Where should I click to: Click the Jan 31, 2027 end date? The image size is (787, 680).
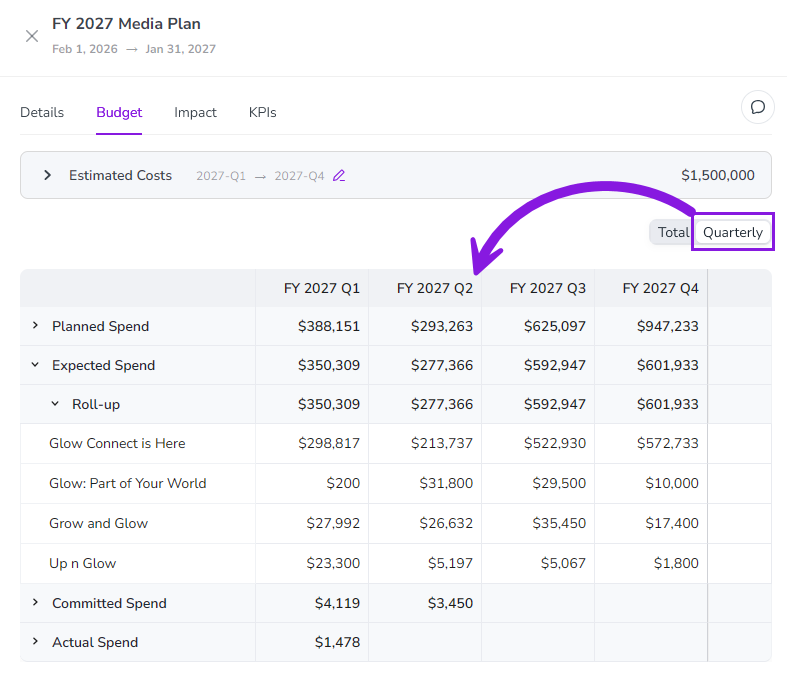[181, 49]
